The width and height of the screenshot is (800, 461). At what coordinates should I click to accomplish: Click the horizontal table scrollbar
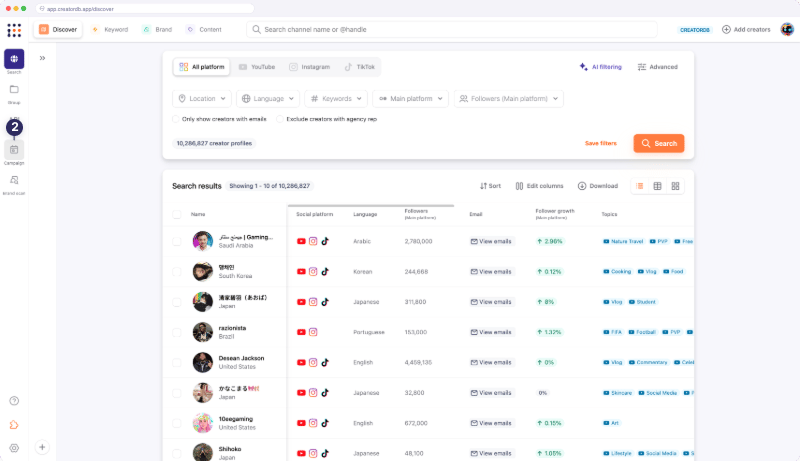(x=371, y=206)
